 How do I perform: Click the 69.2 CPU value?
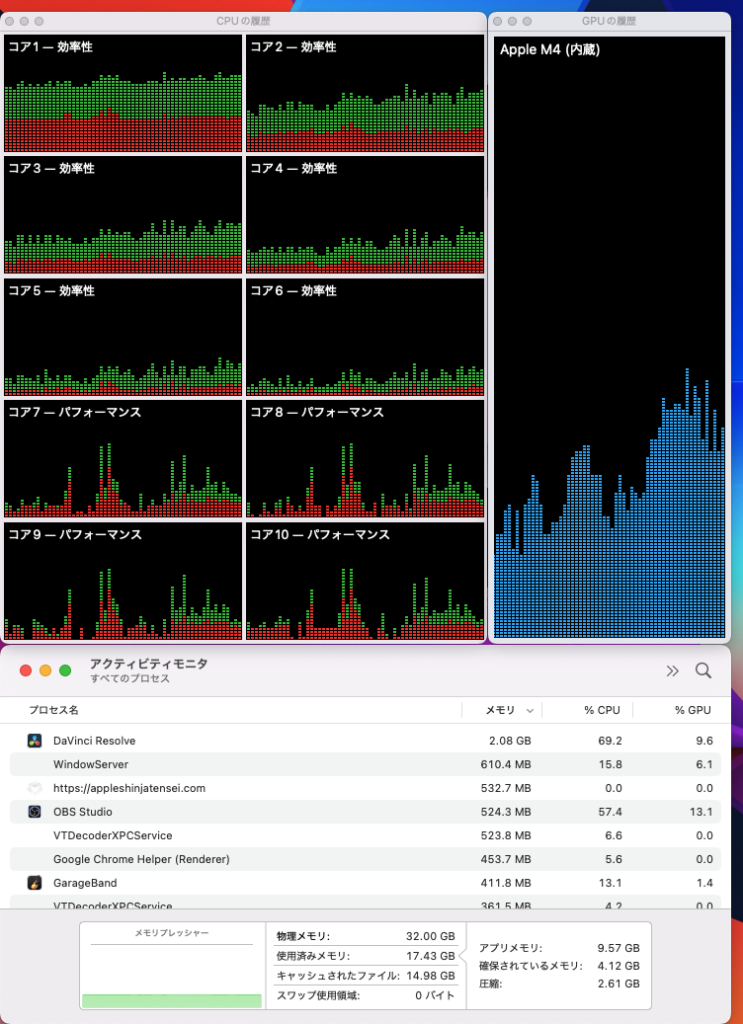click(610, 741)
